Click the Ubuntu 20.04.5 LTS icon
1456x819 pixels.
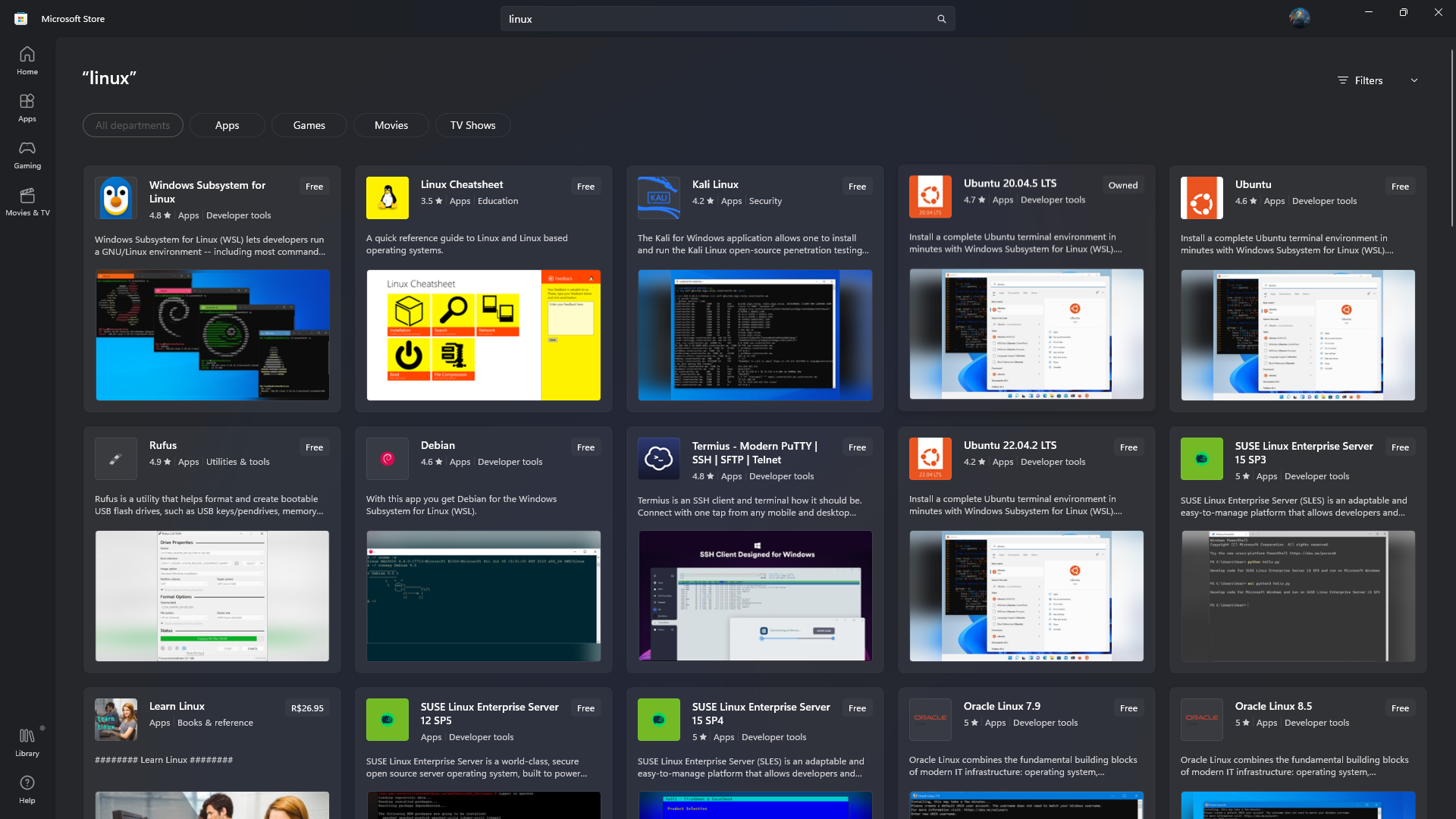[x=930, y=196]
